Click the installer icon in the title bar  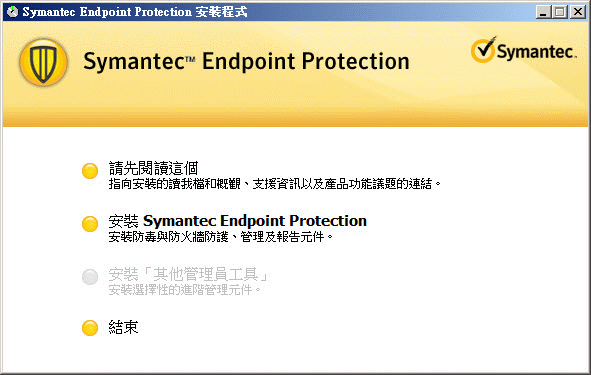click(12, 12)
